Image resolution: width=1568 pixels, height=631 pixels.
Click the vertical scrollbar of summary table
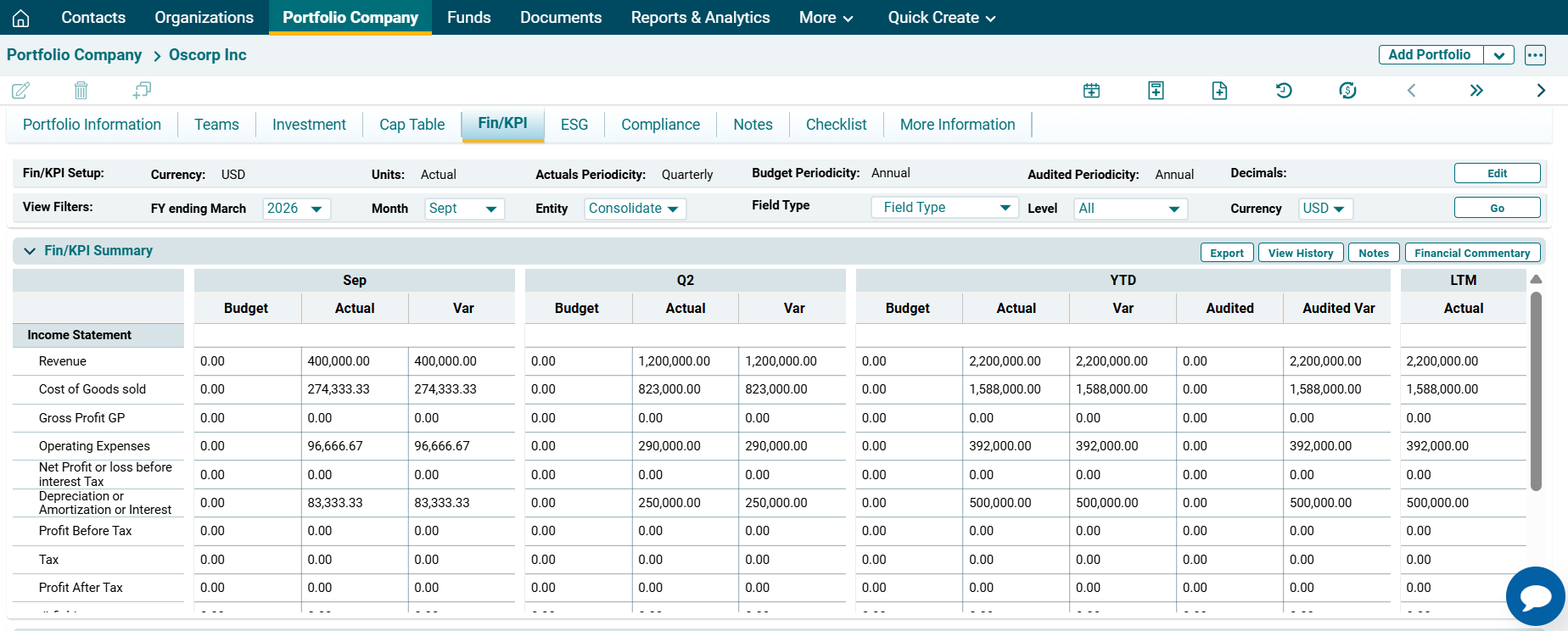click(1536, 390)
